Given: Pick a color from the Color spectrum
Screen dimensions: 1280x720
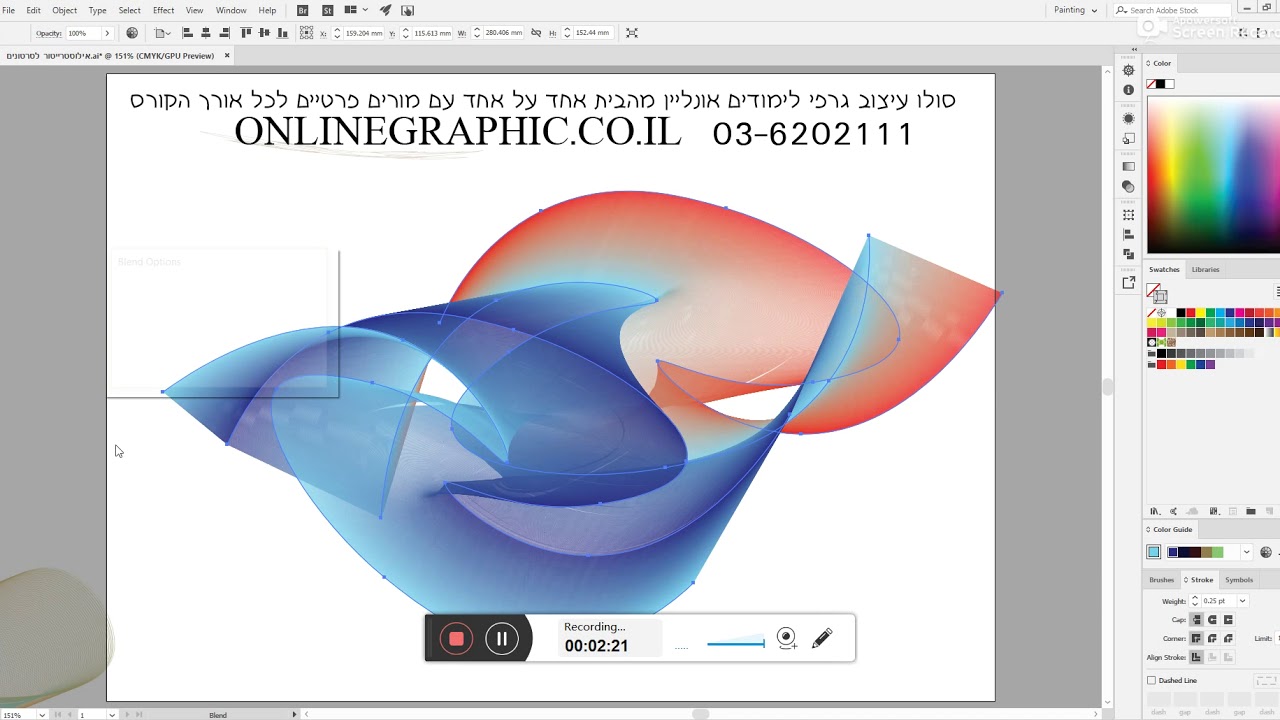Looking at the screenshot, I should 1213,177.
